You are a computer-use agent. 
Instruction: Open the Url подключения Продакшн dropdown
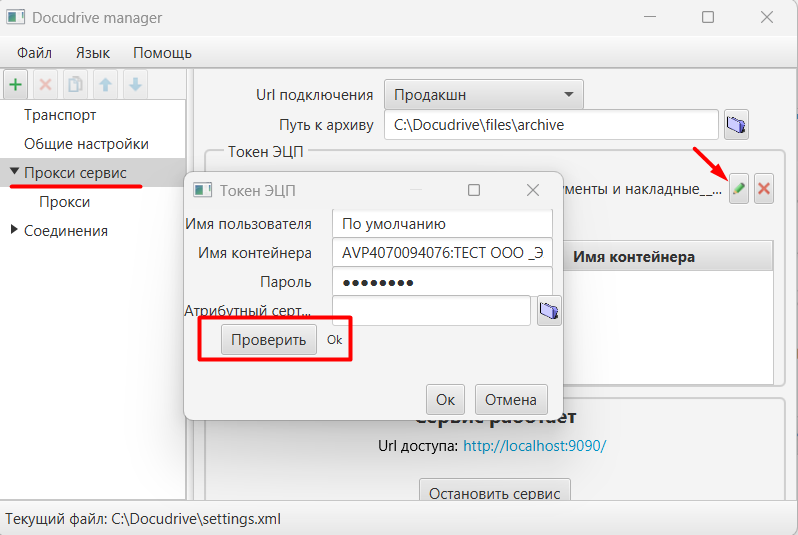(483, 95)
